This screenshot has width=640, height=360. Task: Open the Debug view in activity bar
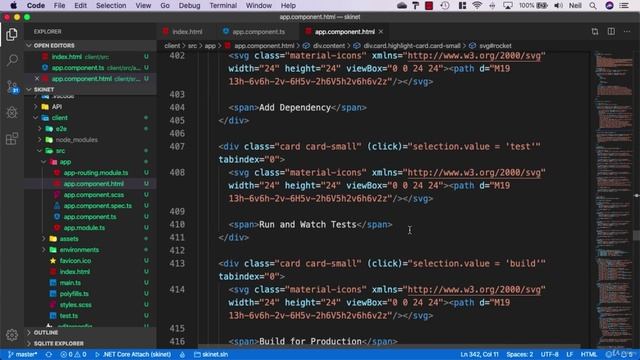(x=11, y=113)
